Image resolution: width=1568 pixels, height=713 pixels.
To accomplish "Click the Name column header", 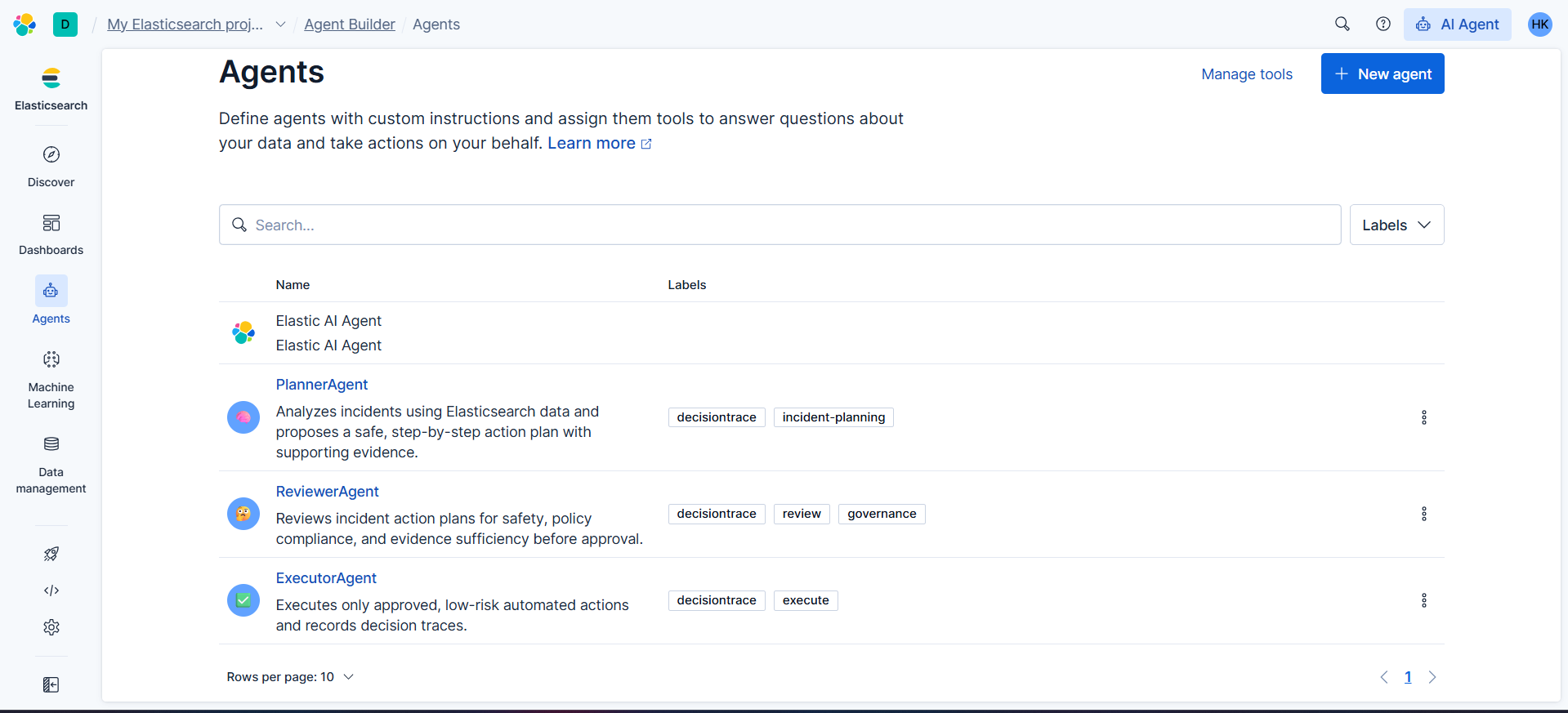I will pyautogui.click(x=293, y=285).
